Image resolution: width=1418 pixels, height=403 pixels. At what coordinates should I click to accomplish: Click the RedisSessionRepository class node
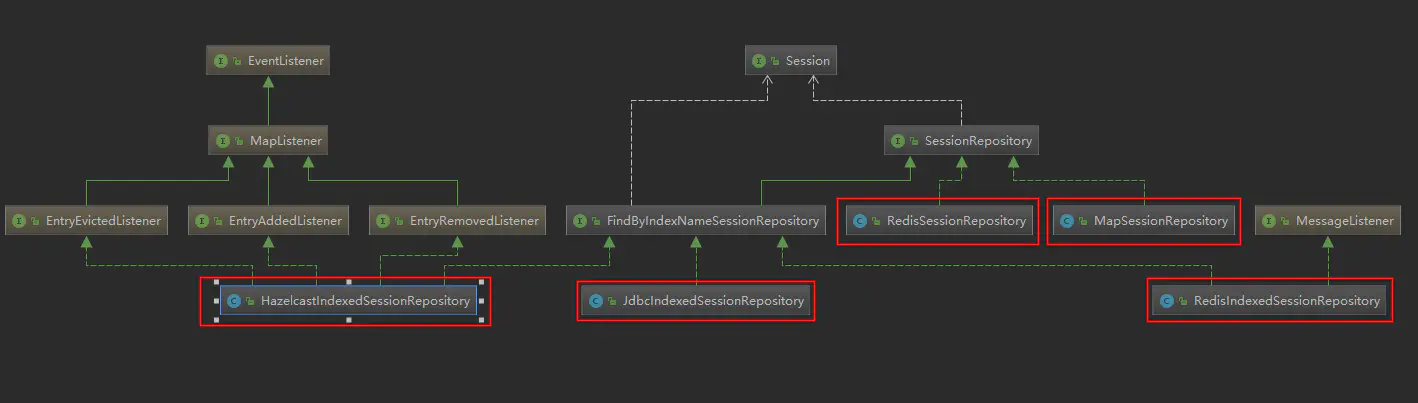(x=938, y=220)
